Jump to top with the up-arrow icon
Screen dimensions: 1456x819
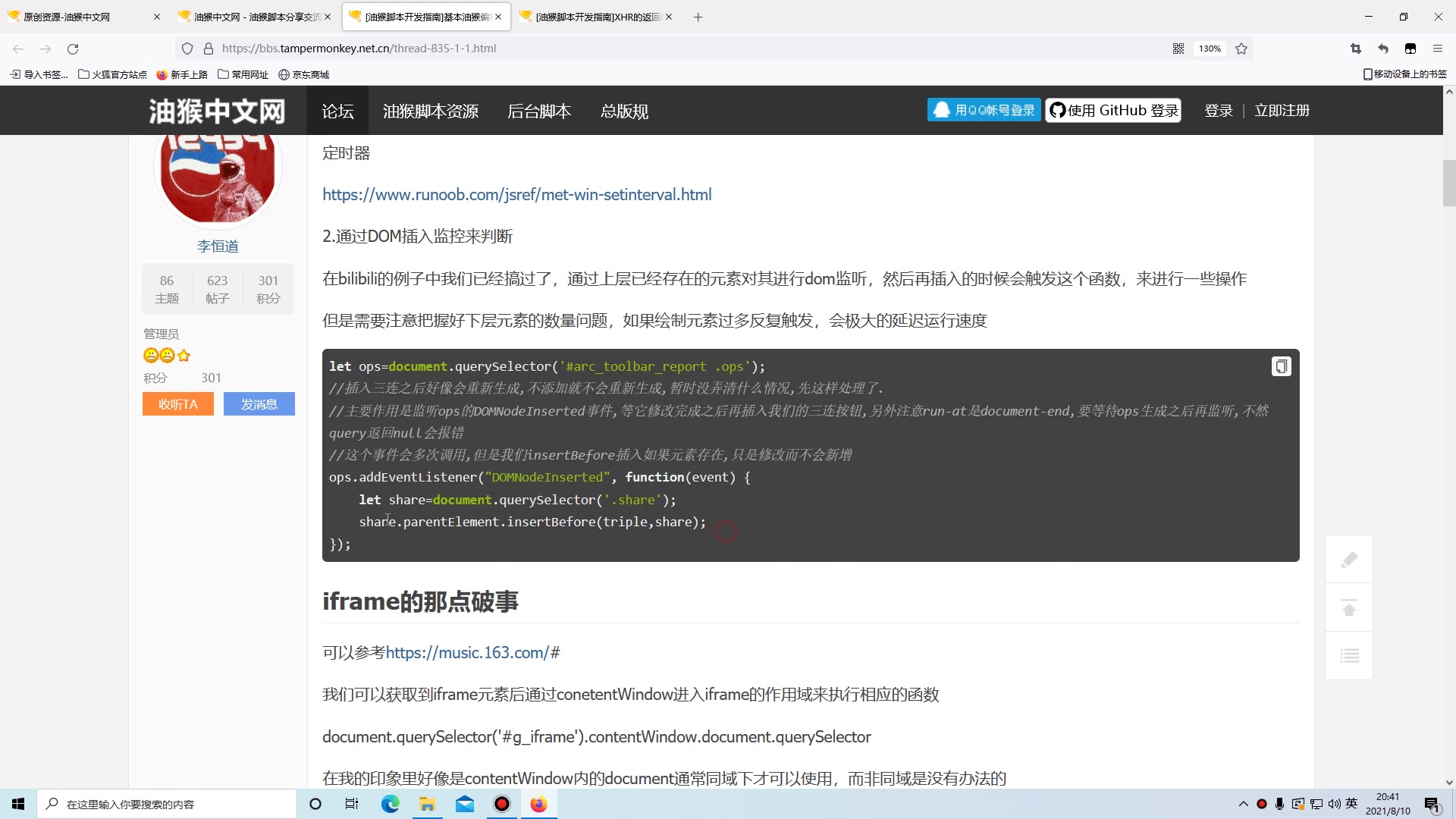point(1349,607)
